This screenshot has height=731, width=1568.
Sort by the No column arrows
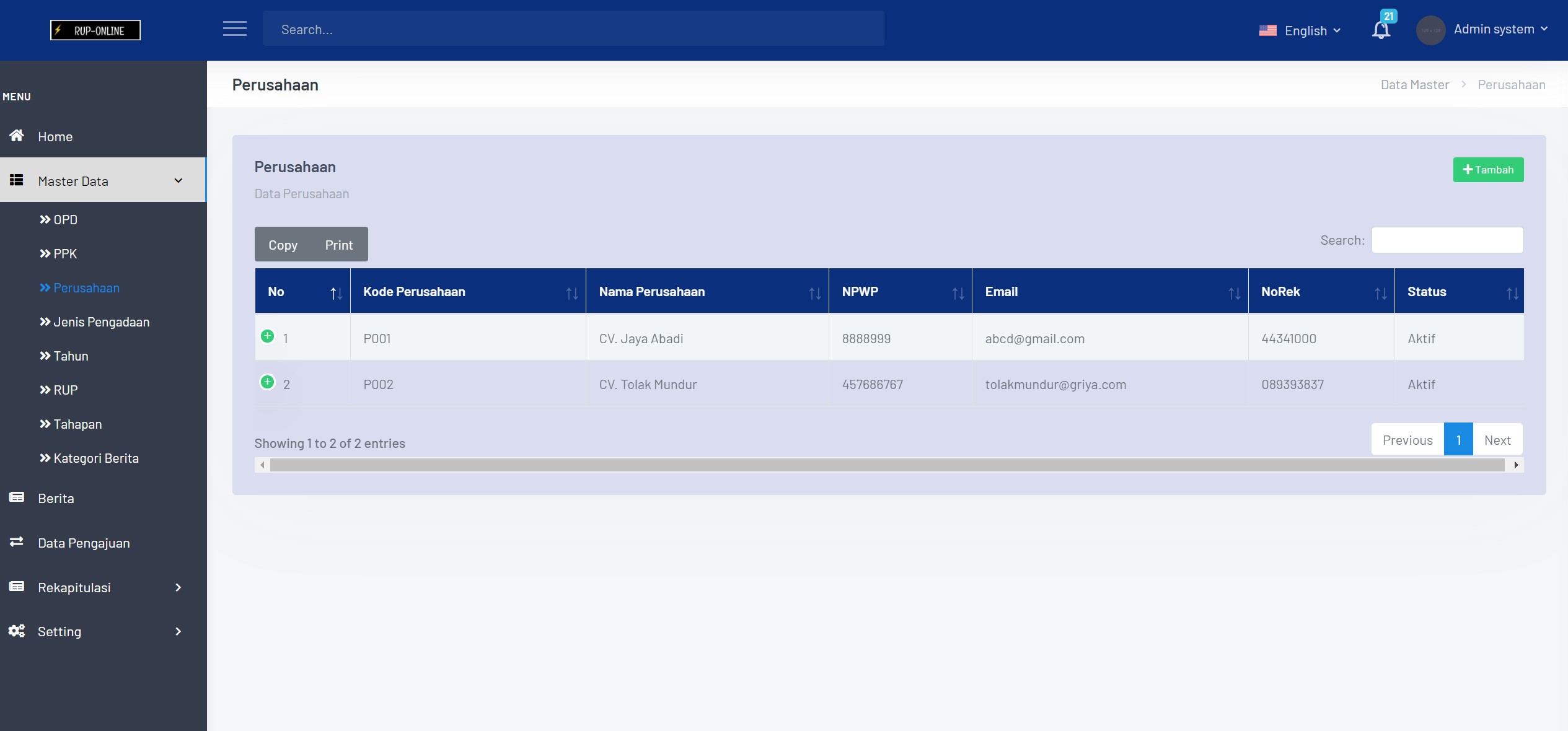(336, 294)
